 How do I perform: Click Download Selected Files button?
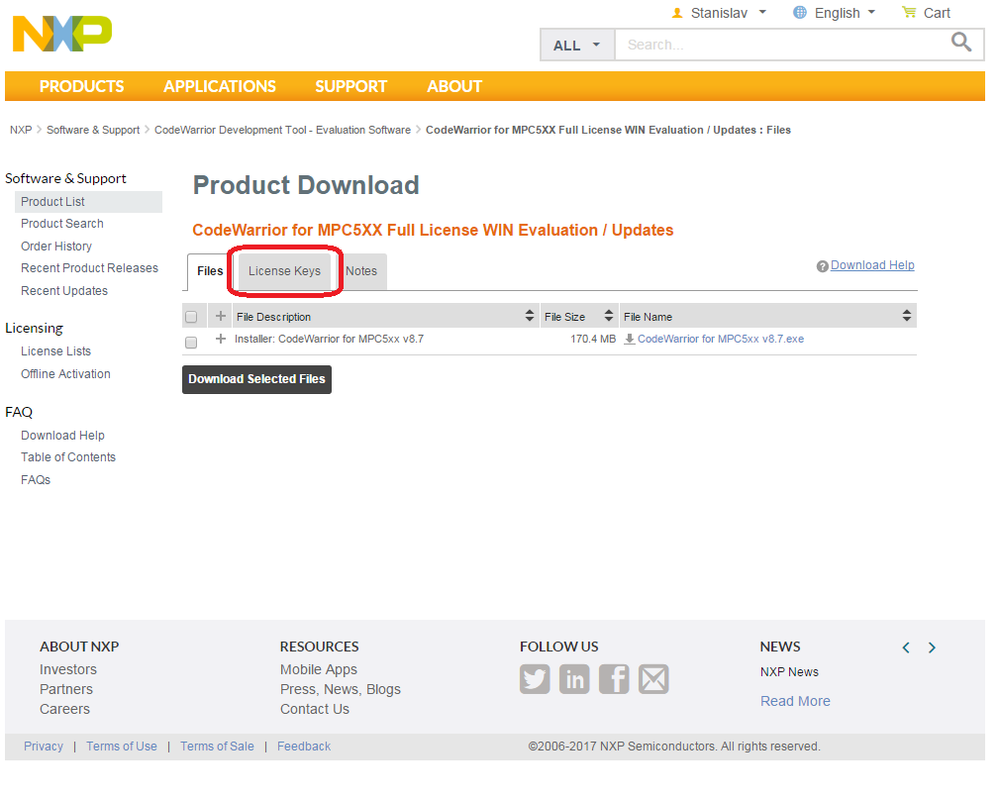(257, 379)
